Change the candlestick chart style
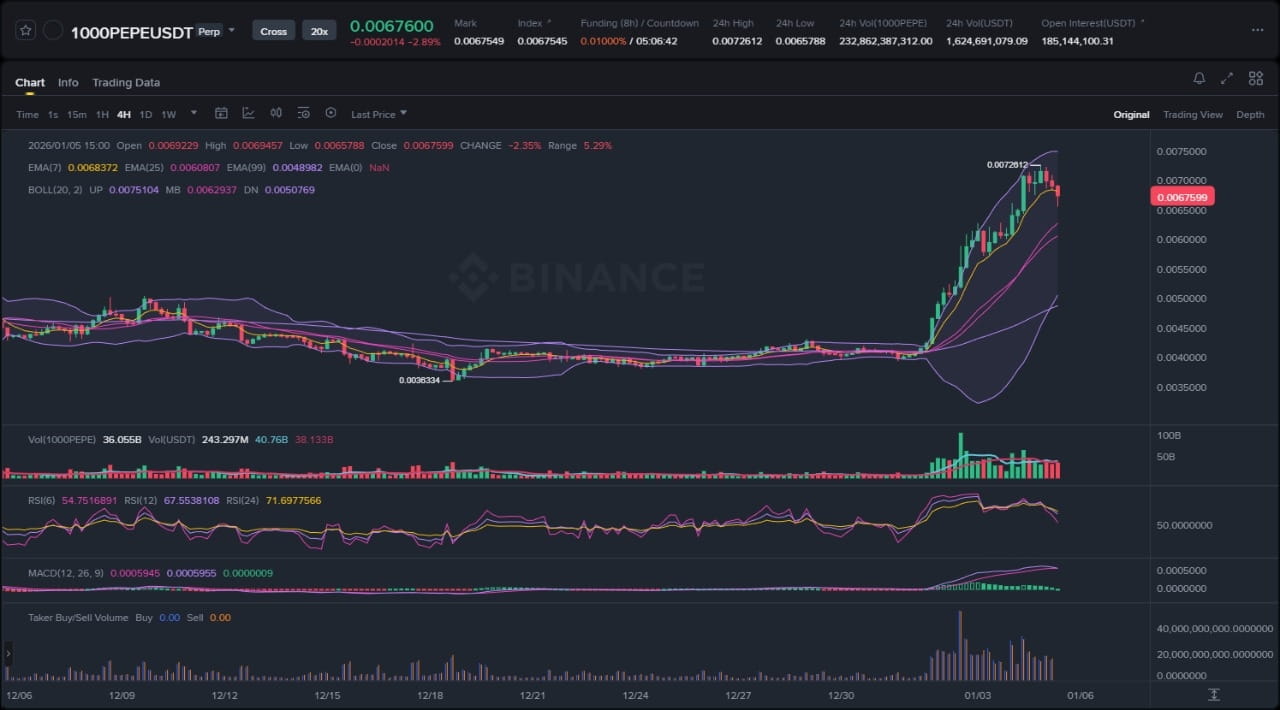 [x=276, y=113]
